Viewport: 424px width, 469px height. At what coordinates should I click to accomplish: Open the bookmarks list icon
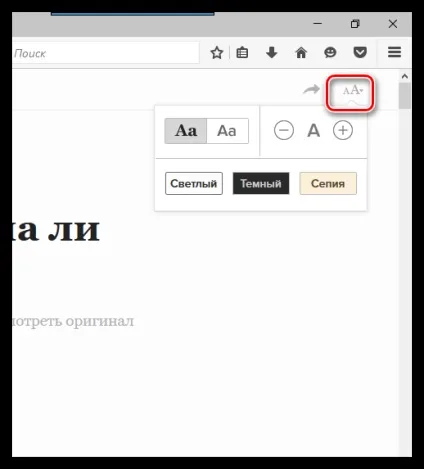point(242,53)
